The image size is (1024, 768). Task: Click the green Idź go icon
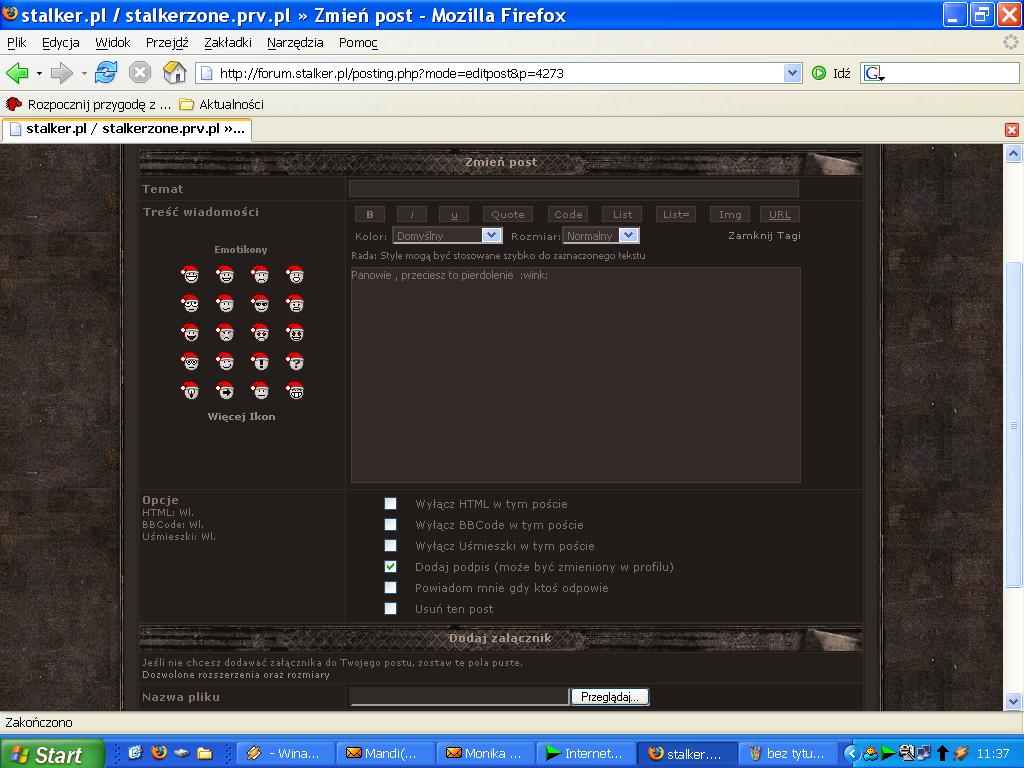[x=819, y=73]
